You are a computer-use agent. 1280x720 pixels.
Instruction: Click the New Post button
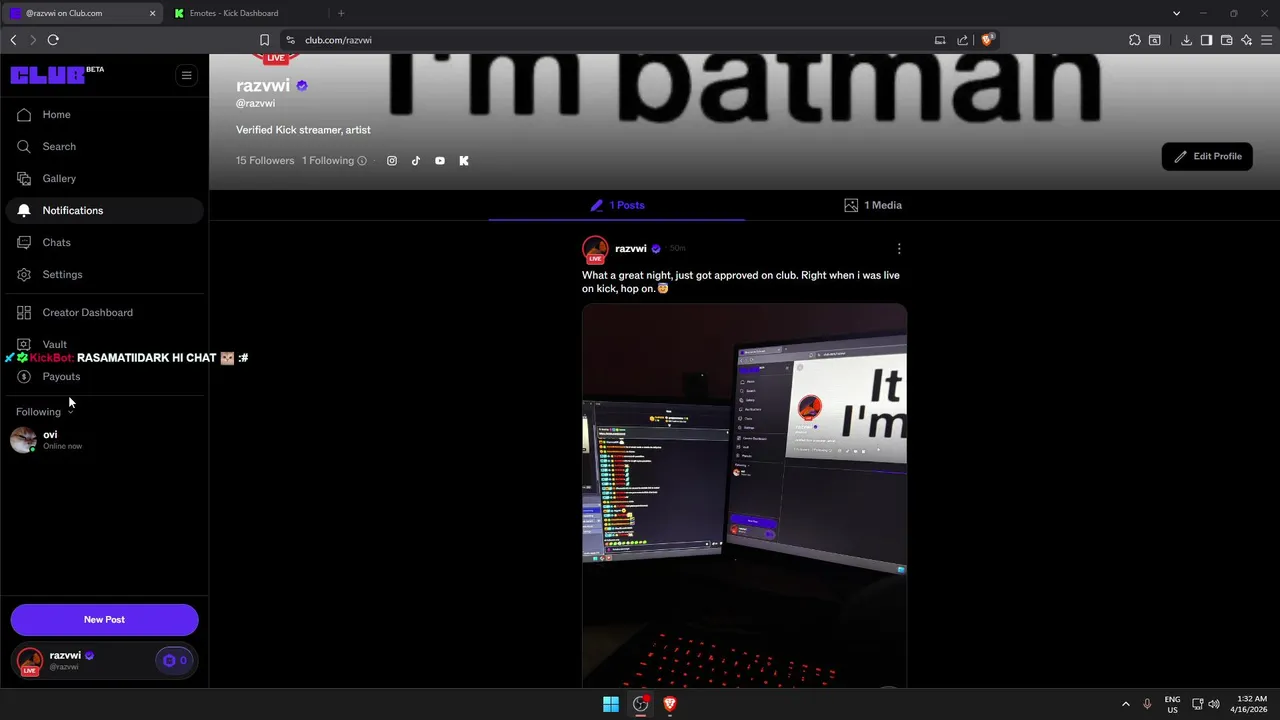[104, 620]
